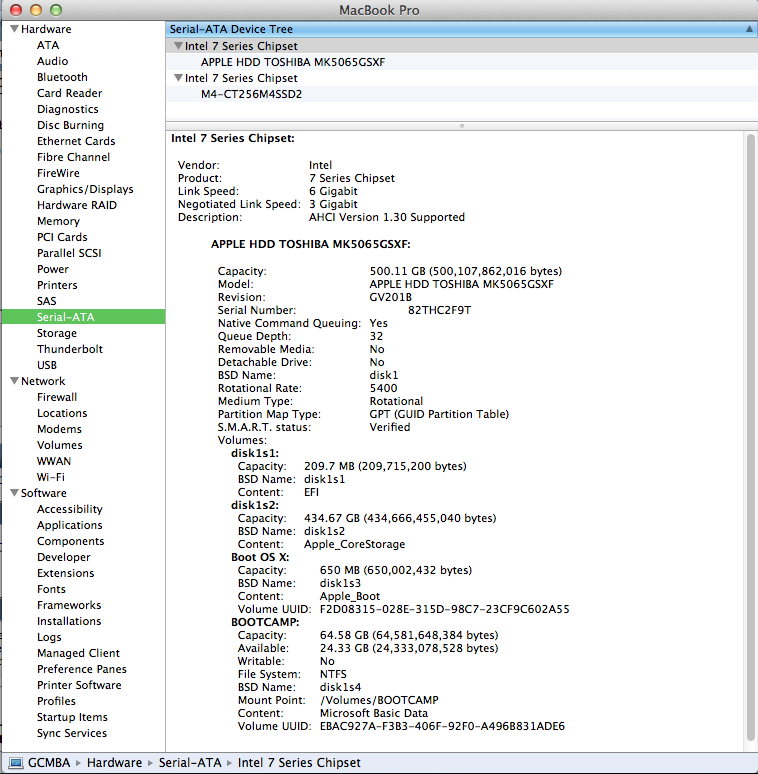Open Logs entry

(x=49, y=637)
